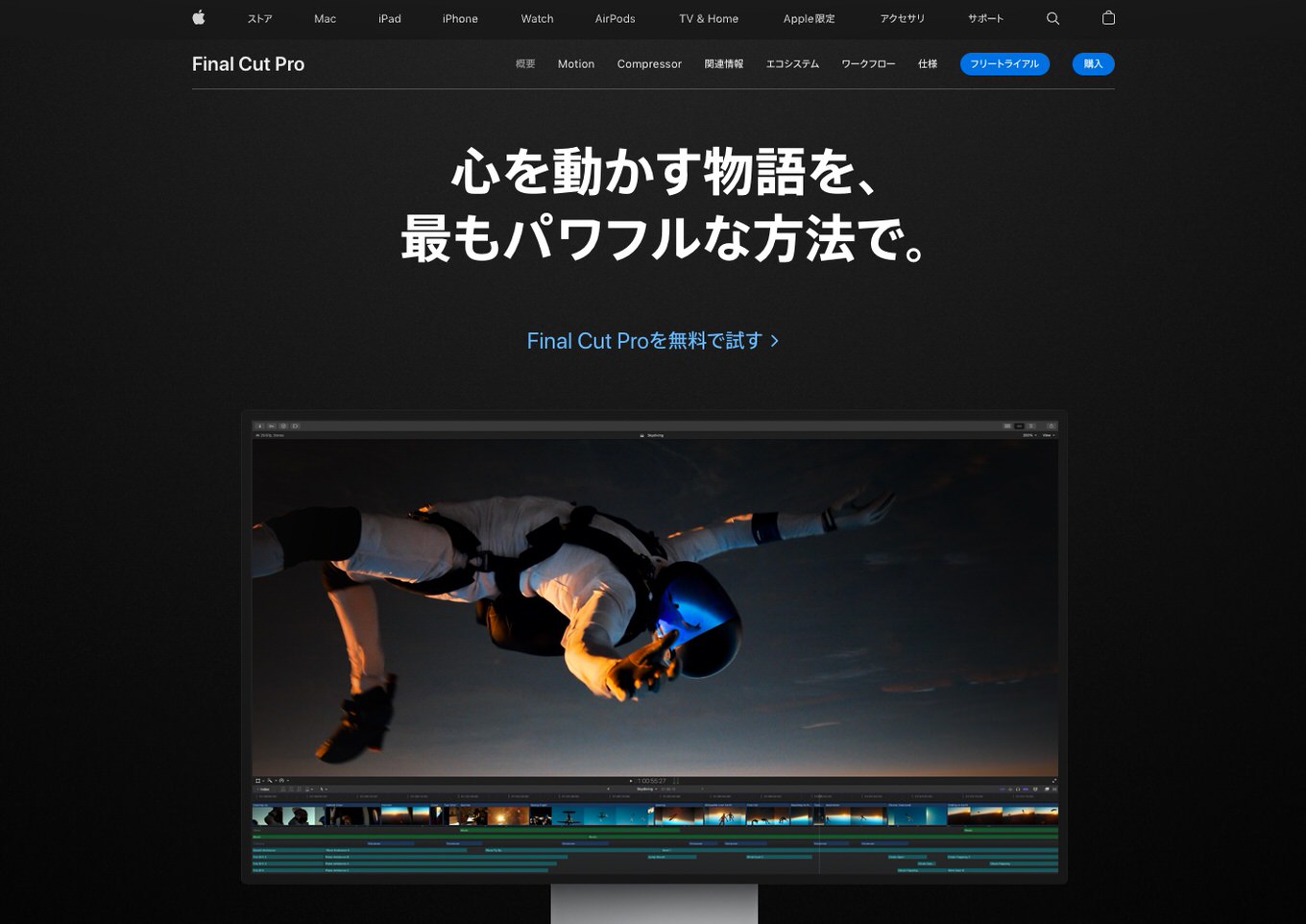Open the ストア menu item
Screen dimensions: 1306x924
(260, 19)
